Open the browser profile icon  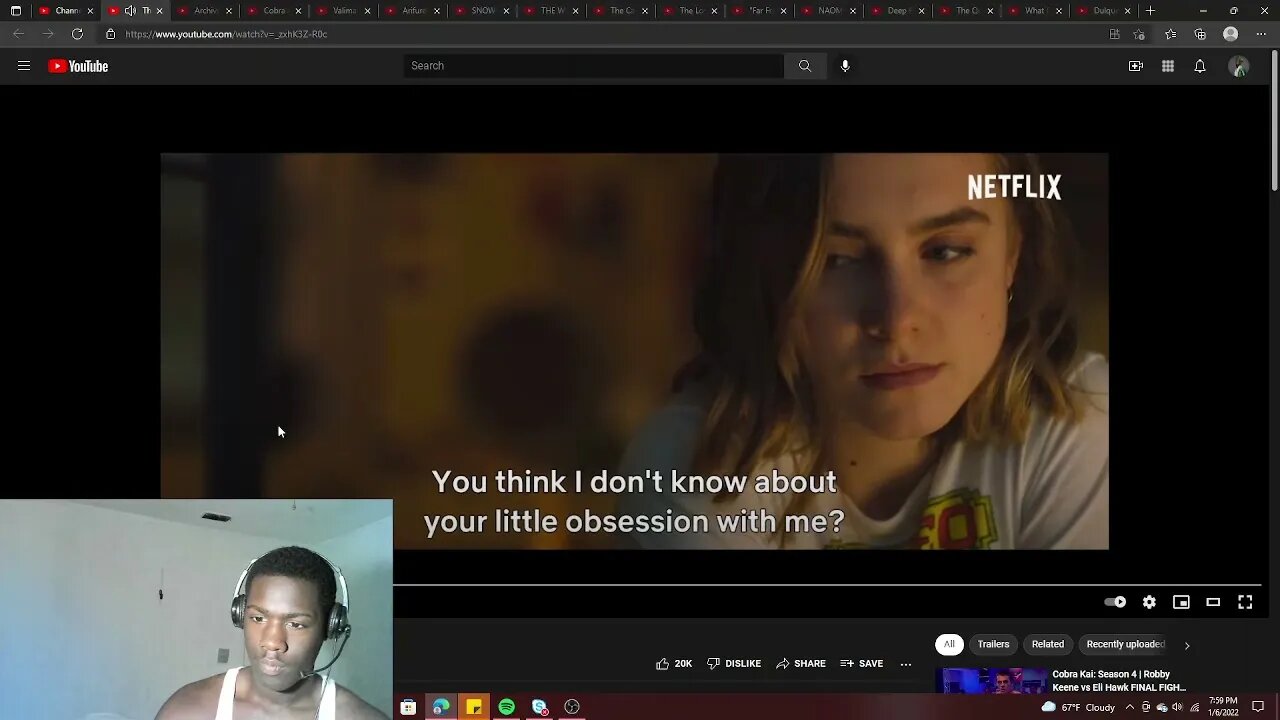(x=1231, y=34)
